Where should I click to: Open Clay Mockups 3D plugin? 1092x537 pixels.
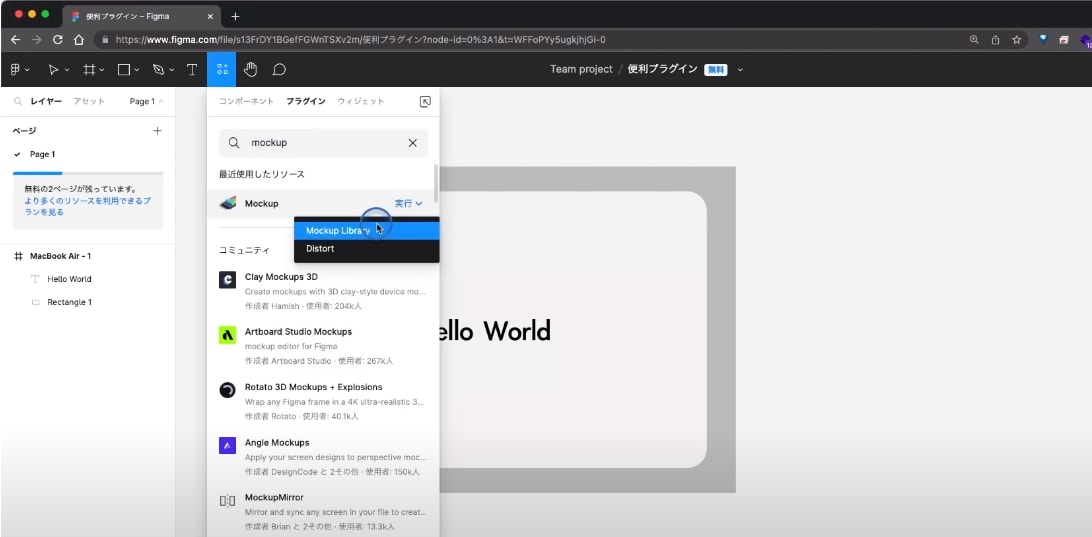323,291
